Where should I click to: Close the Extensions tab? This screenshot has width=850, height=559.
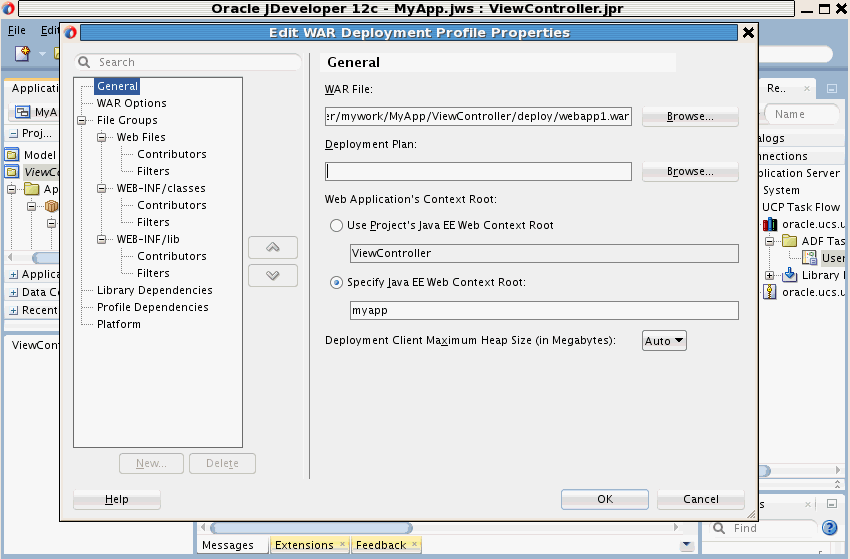coord(342,544)
